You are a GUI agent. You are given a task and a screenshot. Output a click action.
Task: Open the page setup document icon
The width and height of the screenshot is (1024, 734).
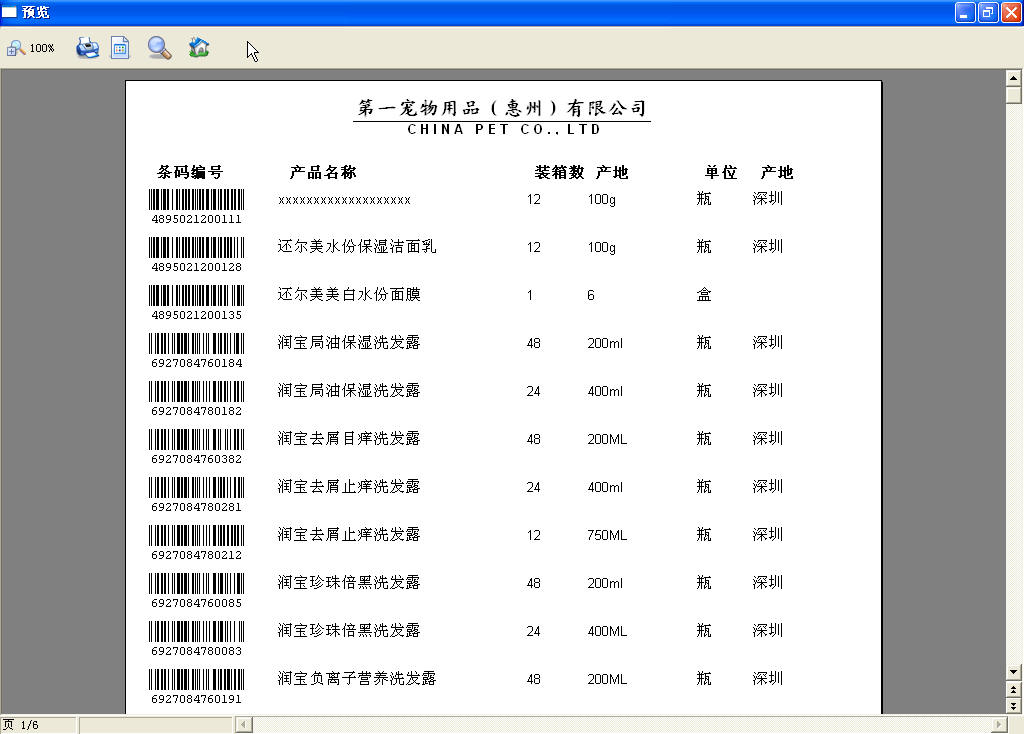[x=120, y=48]
